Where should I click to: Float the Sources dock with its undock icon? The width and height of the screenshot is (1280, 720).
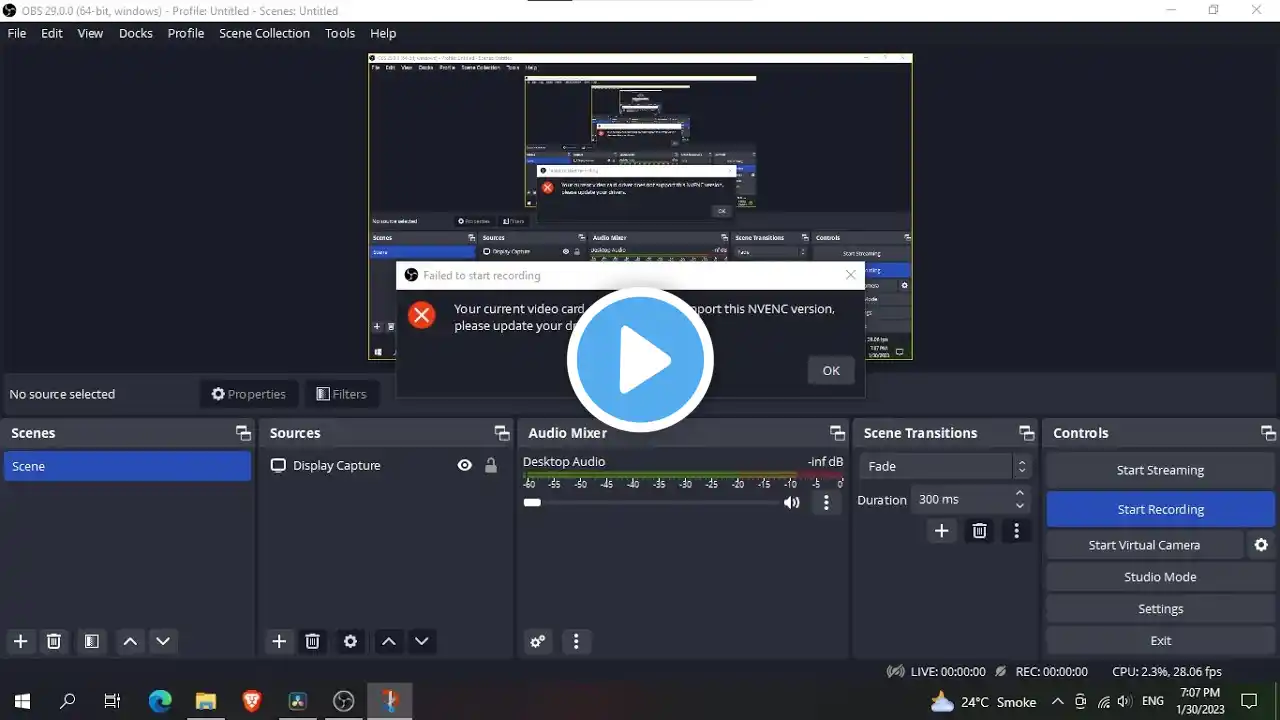(502, 433)
